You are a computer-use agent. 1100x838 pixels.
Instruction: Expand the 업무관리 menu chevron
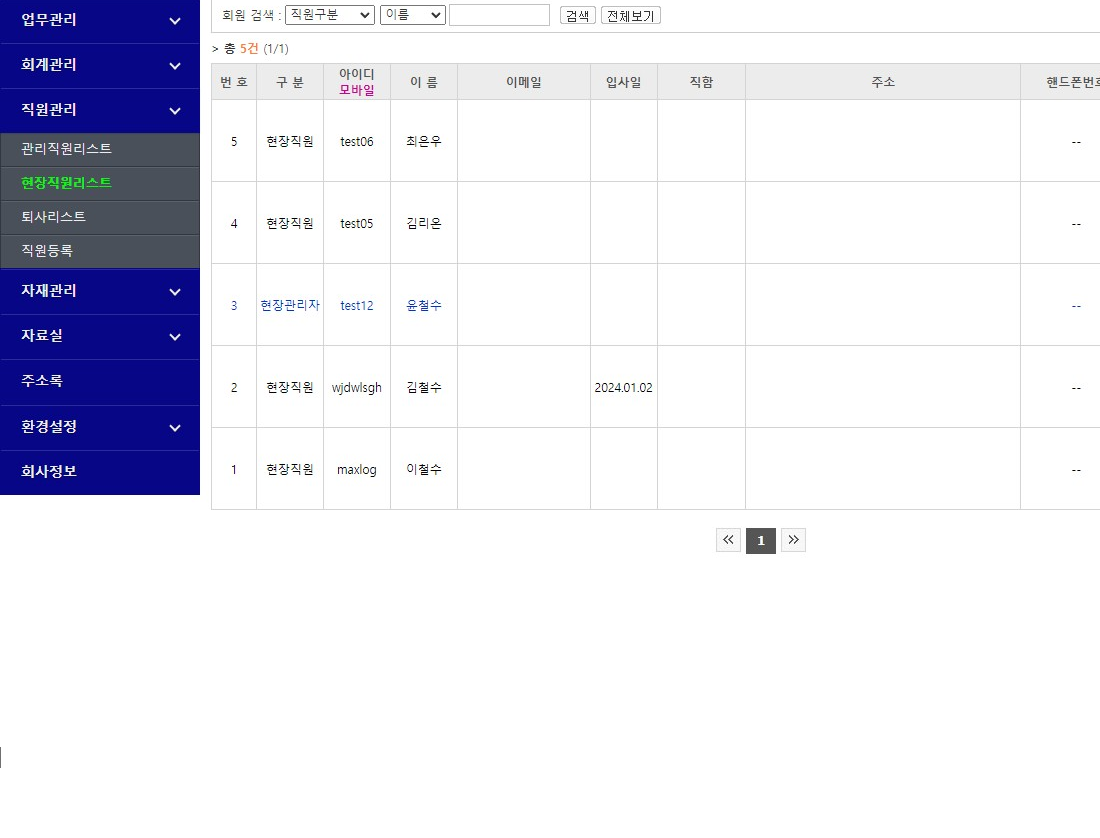coord(175,21)
